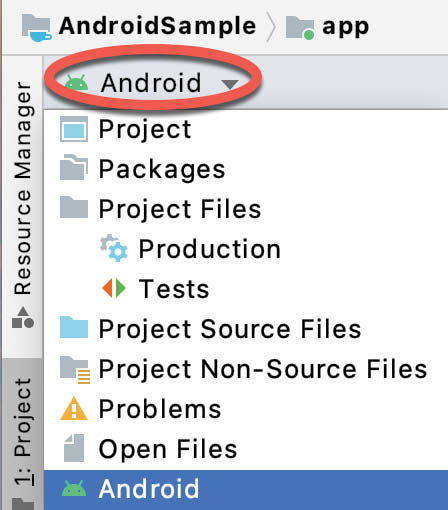
Task: Click the green Android robot icon in header
Action: (x=77, y=83)
